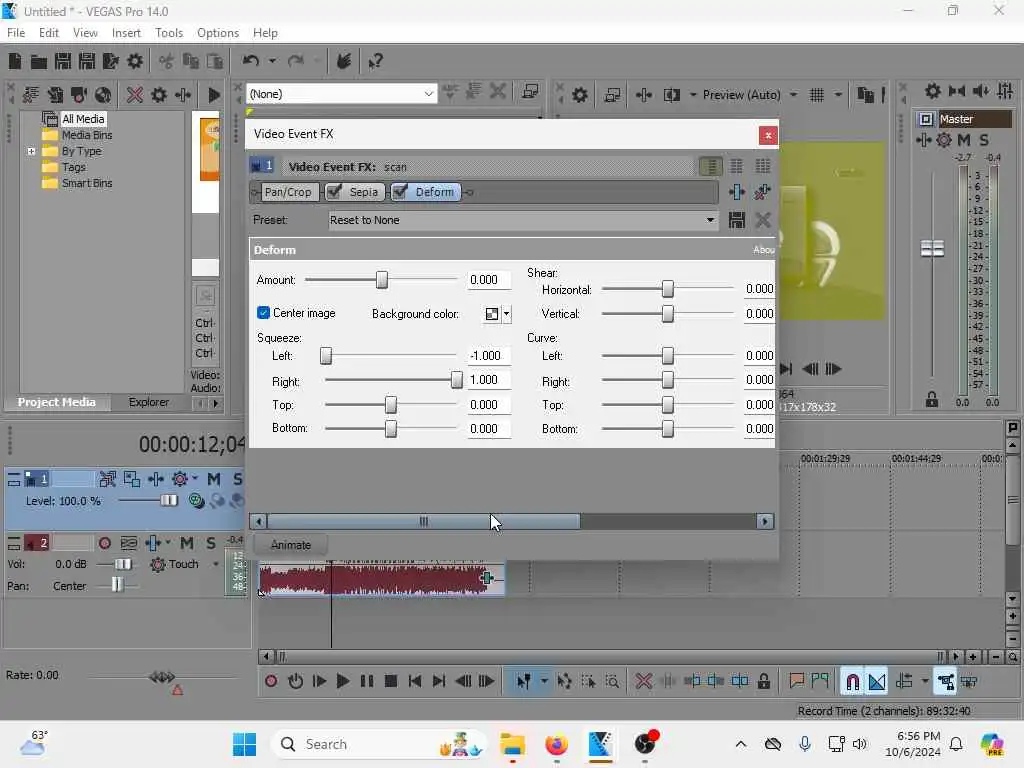The image size is (1024, 768).
Task: Click the Background color swatch
Action: click(x=492, y=314)
